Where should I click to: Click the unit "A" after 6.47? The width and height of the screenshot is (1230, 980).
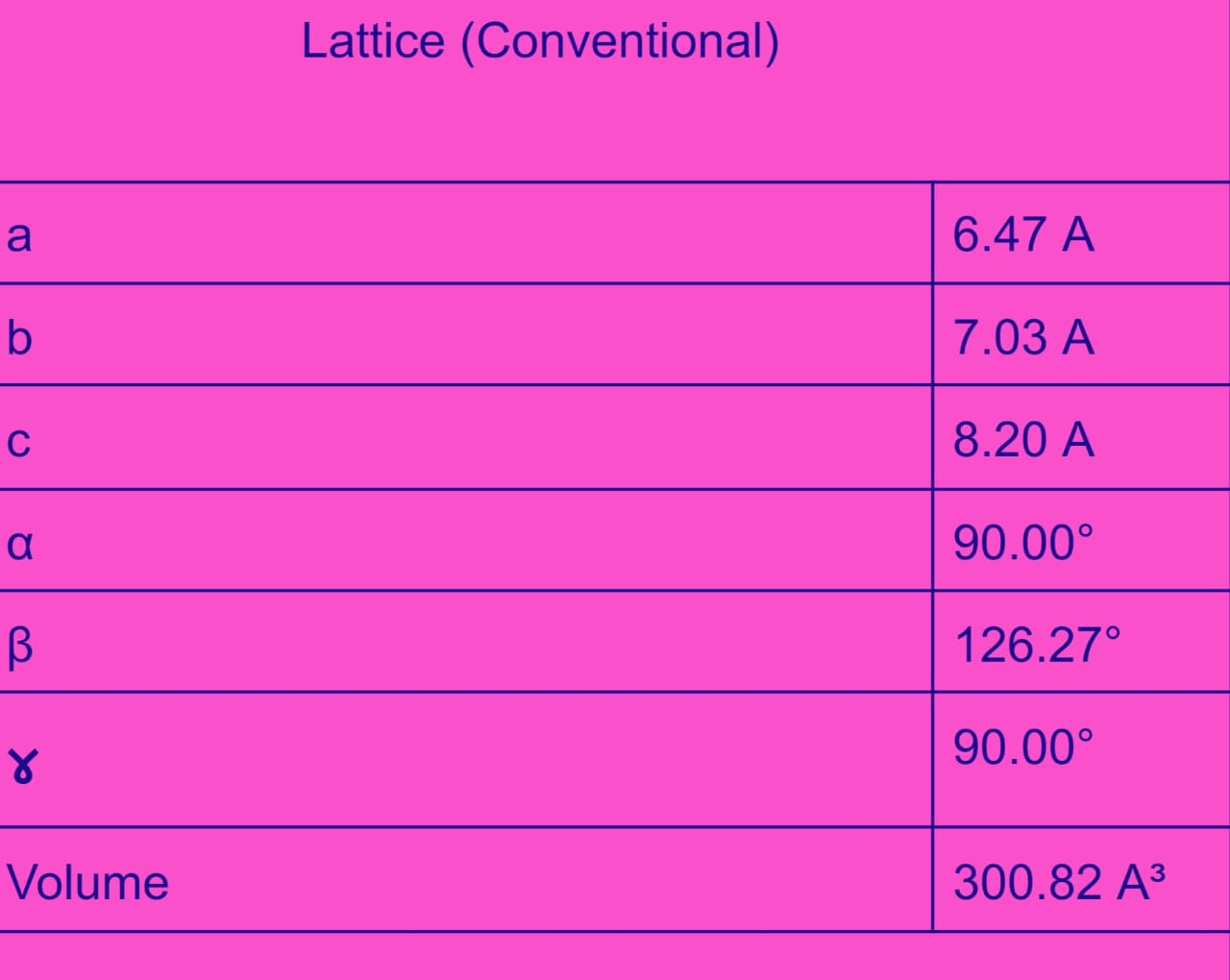pyautogui.click(x=1077, y=234)
